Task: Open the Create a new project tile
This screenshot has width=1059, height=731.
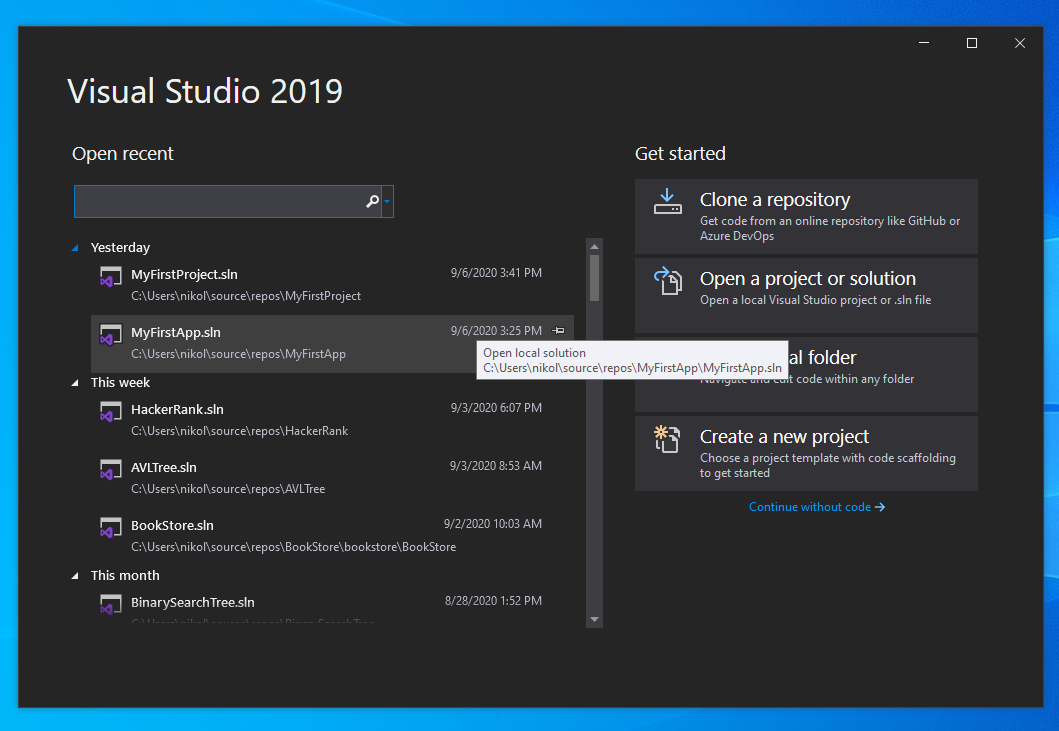Action: click(x=806, y=453)
